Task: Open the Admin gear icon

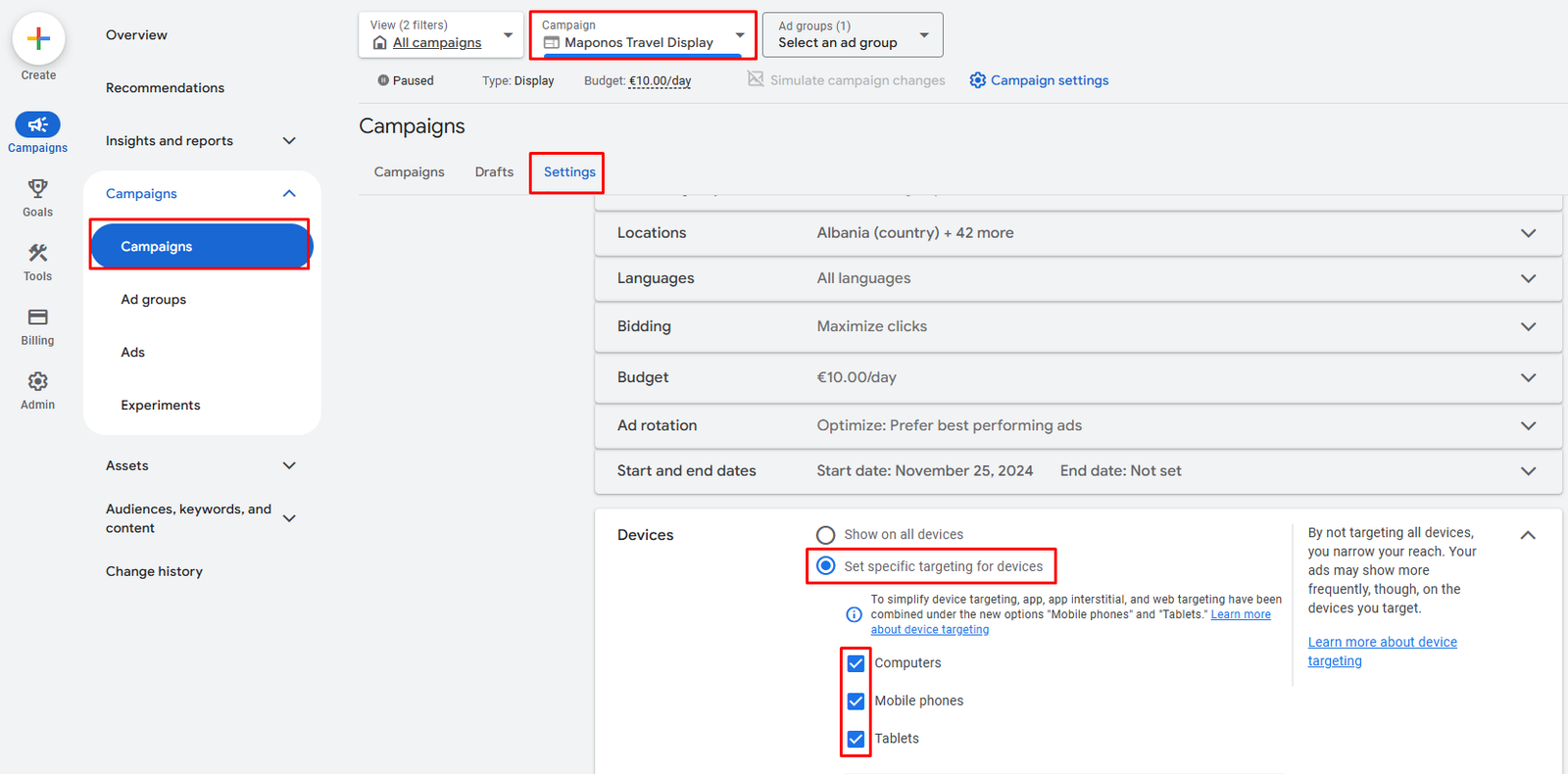Action: pyautogui.click(x=37, y=381)
